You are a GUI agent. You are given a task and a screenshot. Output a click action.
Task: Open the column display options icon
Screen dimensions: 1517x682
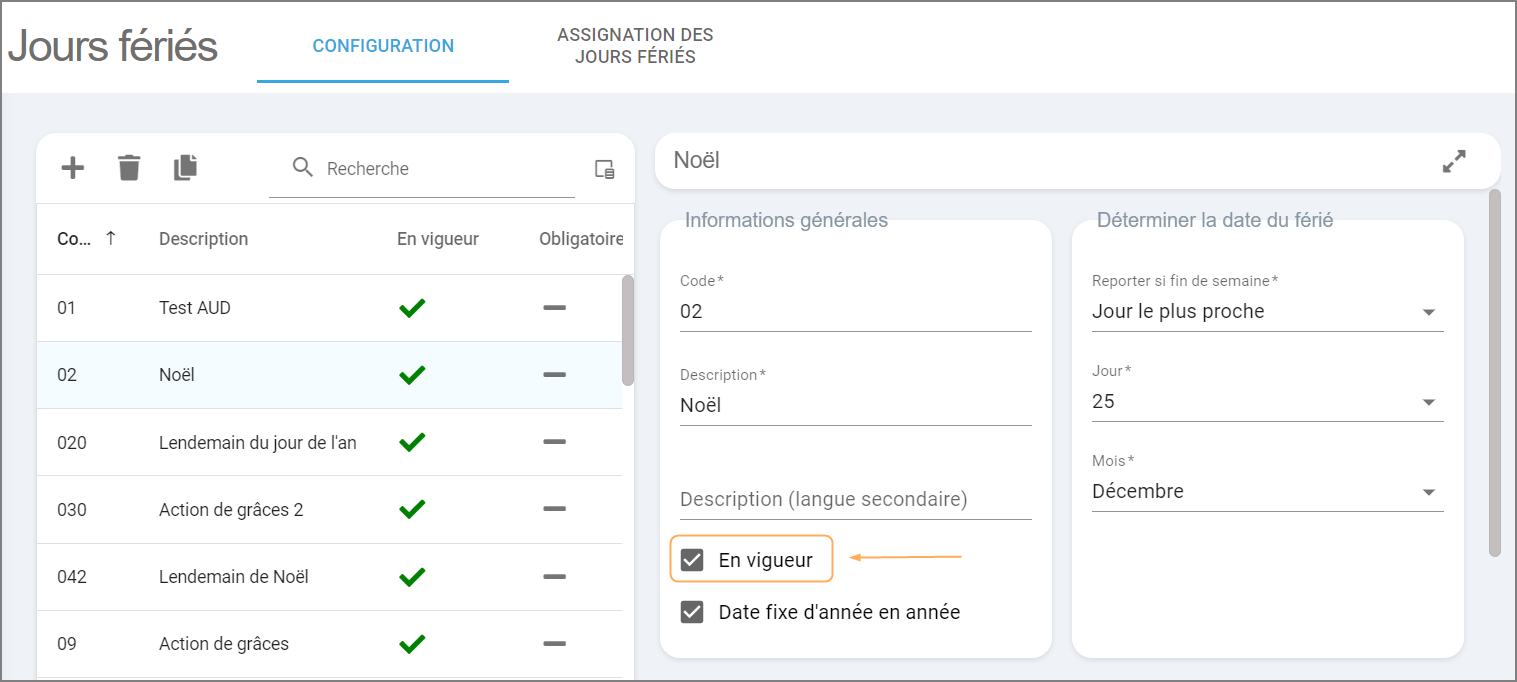click(604, 169)
